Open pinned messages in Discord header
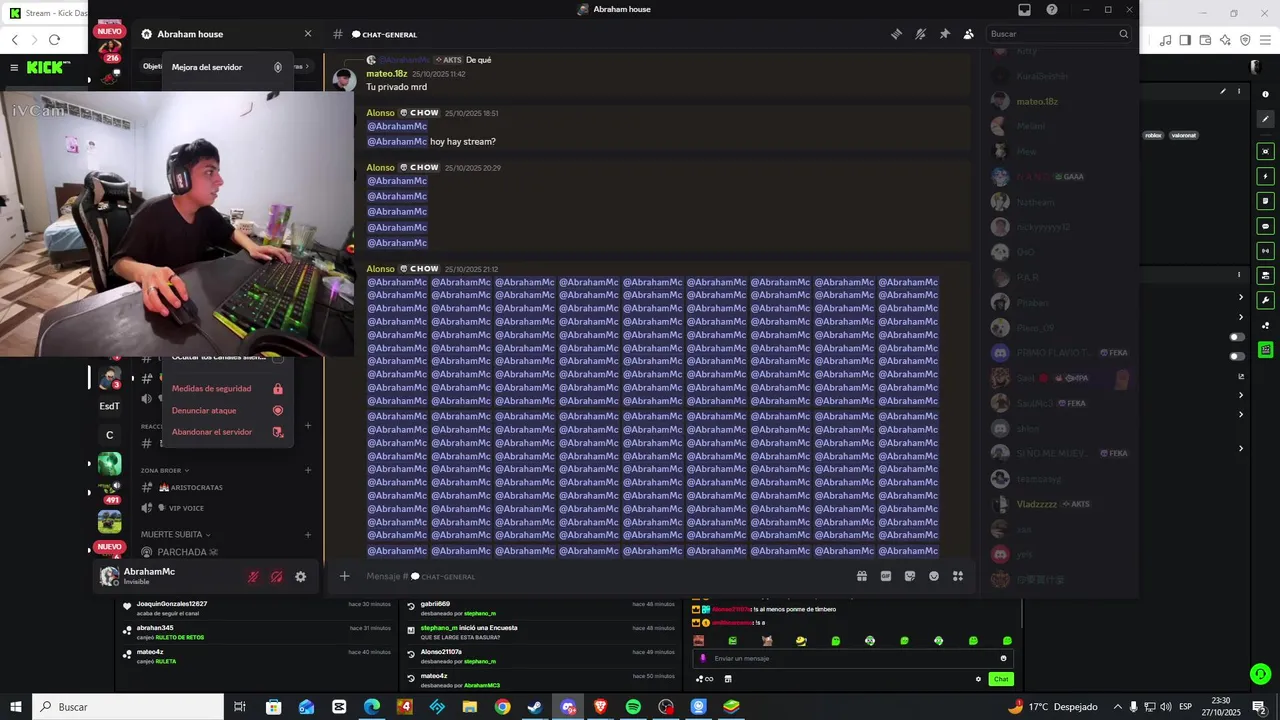 pos(945,34)
